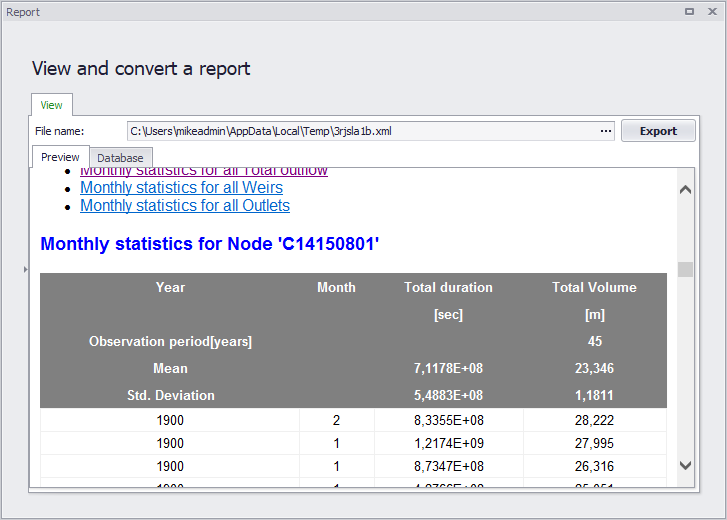Click the month cell with value 2
Screen dimensions: 727x520
point(337,420)
